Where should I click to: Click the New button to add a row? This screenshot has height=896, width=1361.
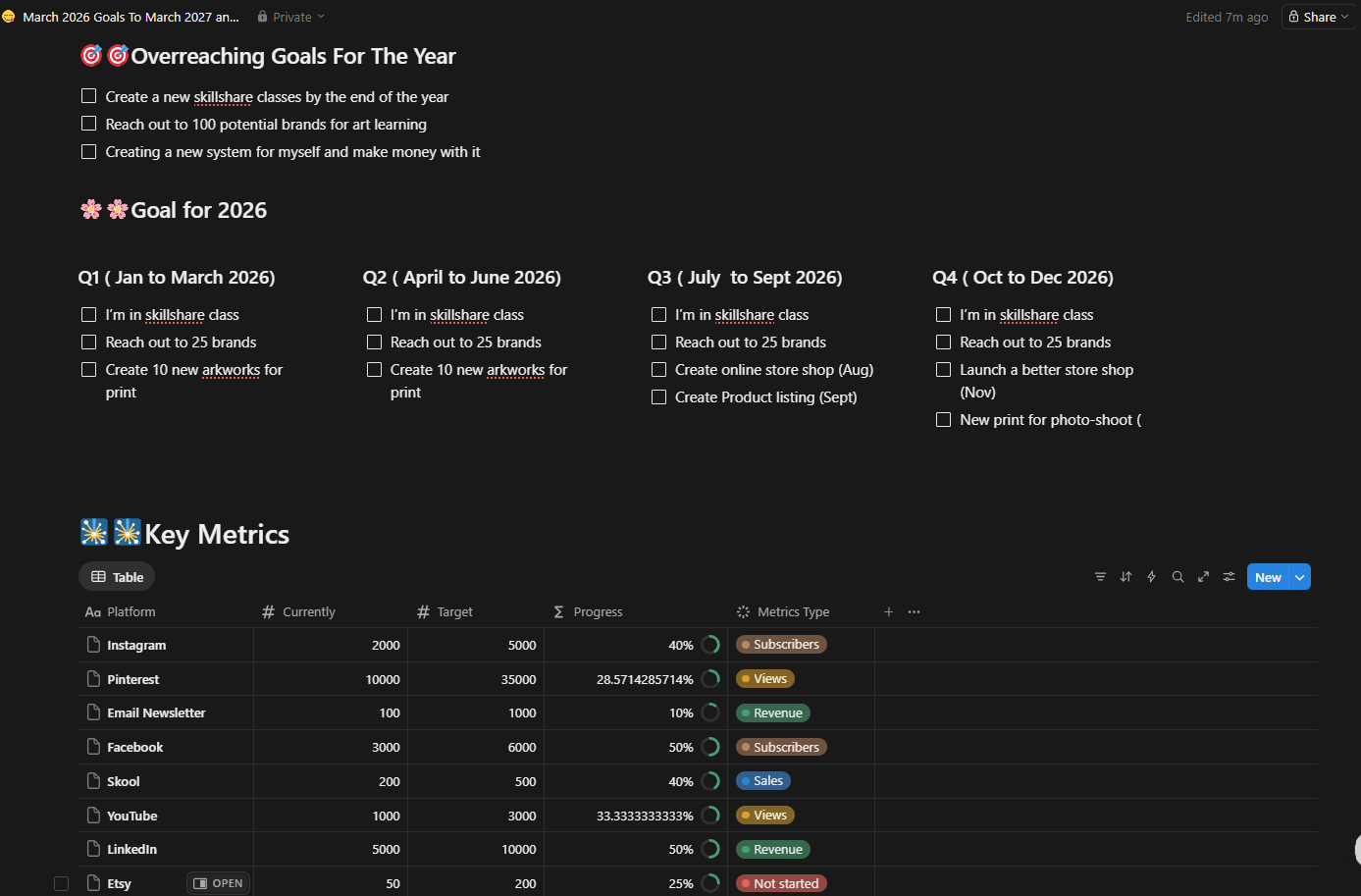[x=1268, y=577]
